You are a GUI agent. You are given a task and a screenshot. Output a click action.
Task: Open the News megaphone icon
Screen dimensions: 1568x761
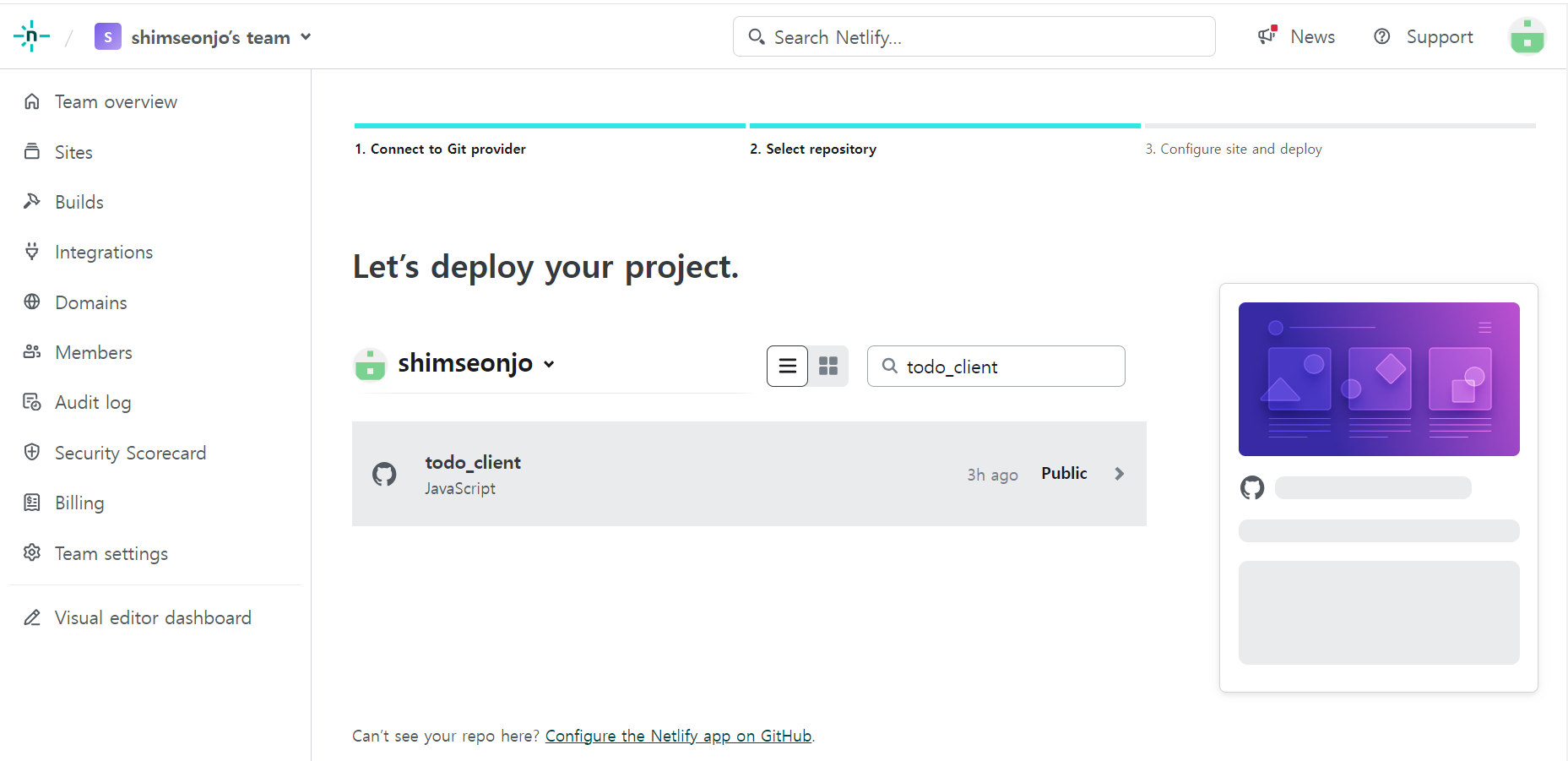click(x=1267, y=36)
